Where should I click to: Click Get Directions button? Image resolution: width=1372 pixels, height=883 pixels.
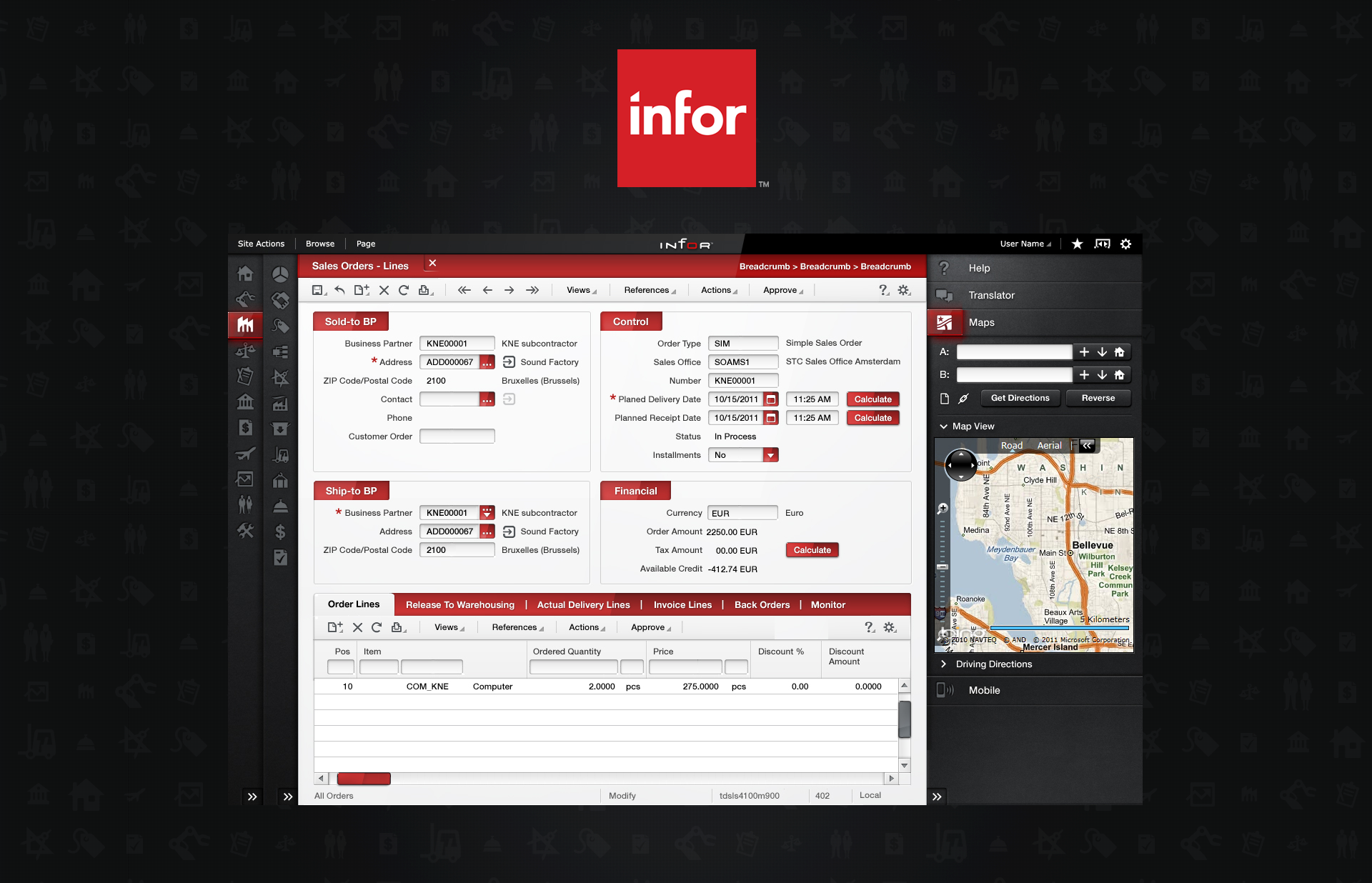click(1020, 398)
